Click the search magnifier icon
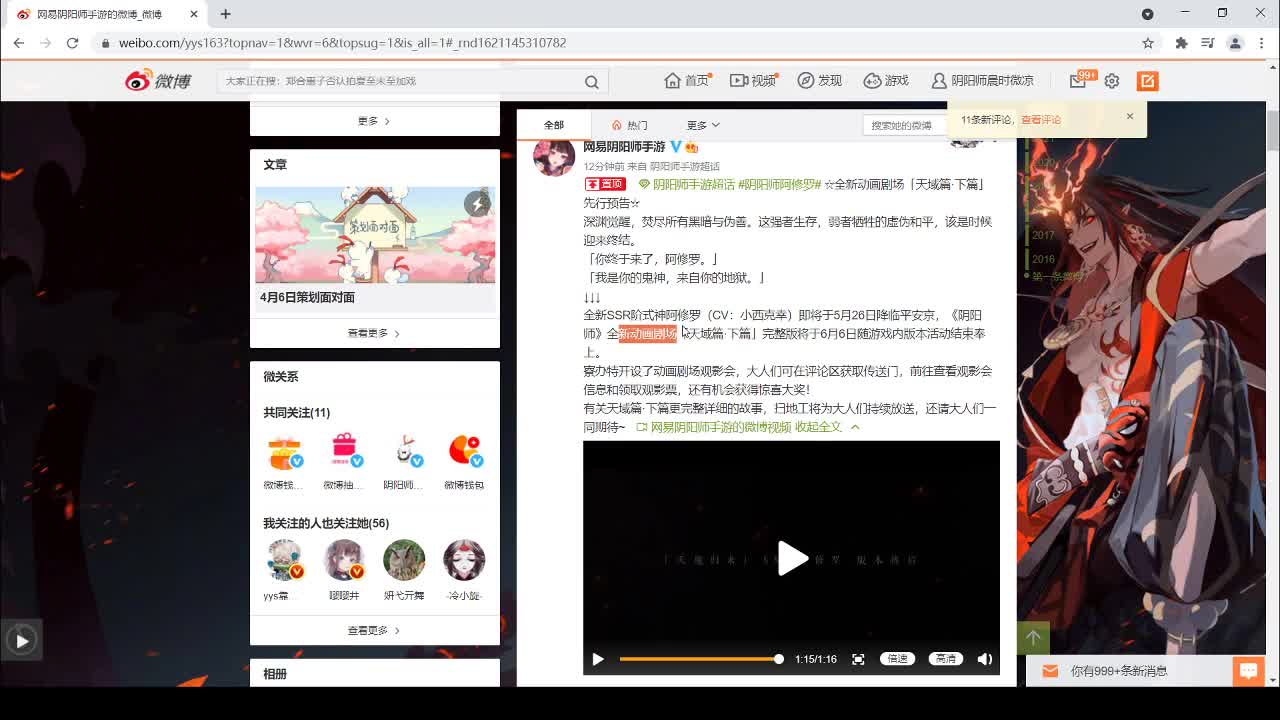The height and width of the screenshot is (720, 1280). pyautogui.click(x=592, y=82)
